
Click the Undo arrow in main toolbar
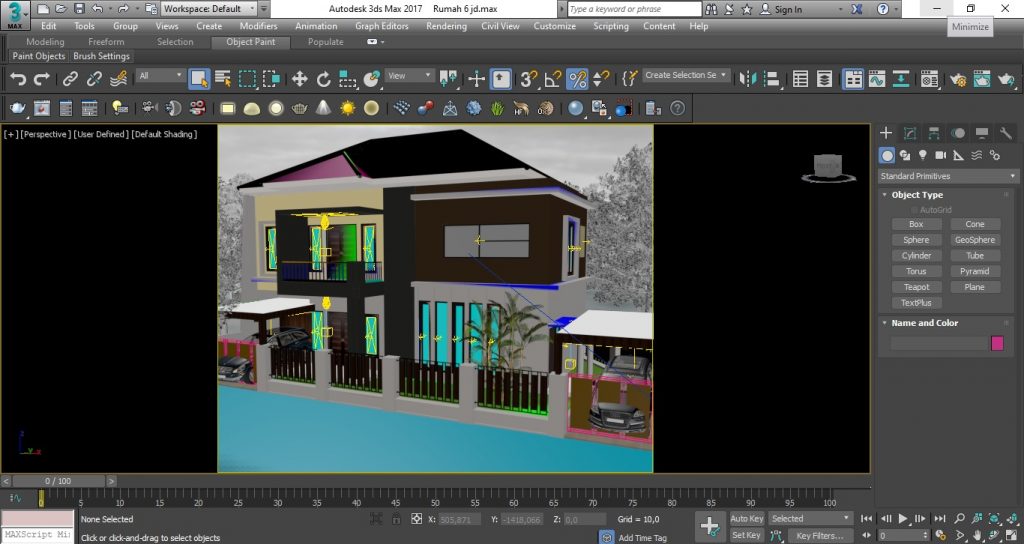point(18,79)
